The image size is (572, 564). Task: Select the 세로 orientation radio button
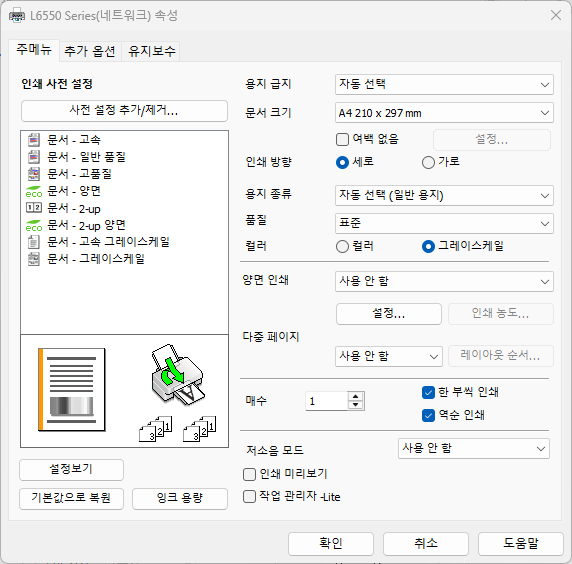click(342, 162)
